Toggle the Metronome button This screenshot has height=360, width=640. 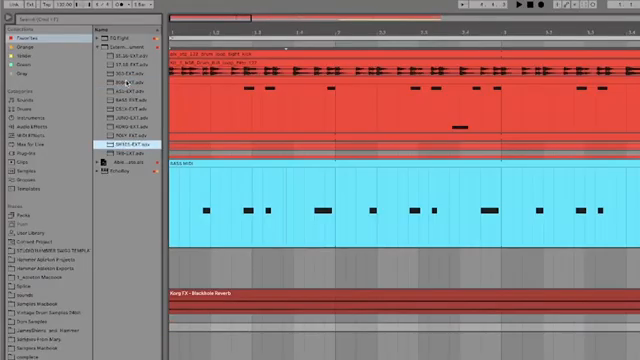tap(119, 4)
